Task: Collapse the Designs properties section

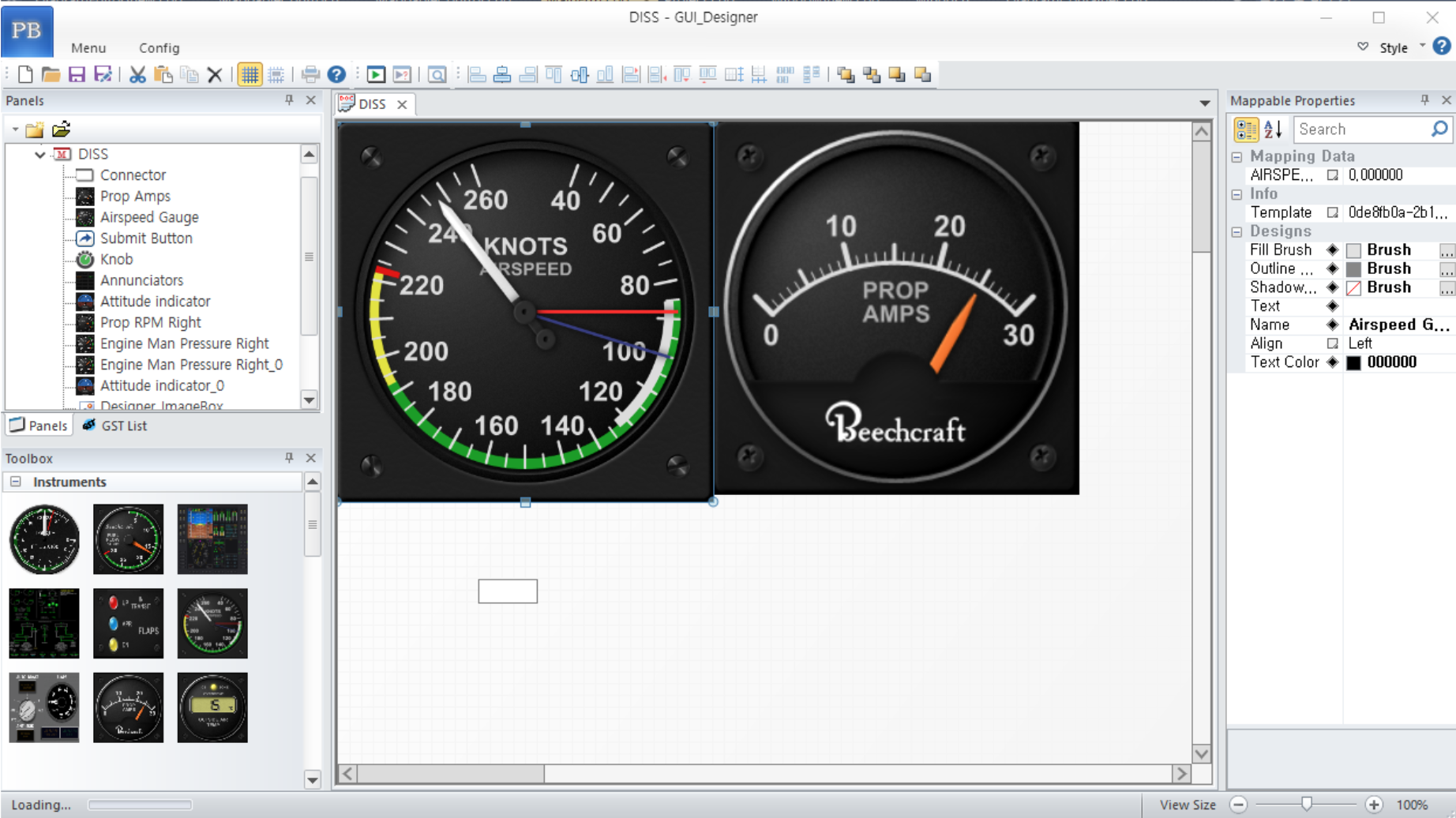Action: click(x=1237, y=231)
